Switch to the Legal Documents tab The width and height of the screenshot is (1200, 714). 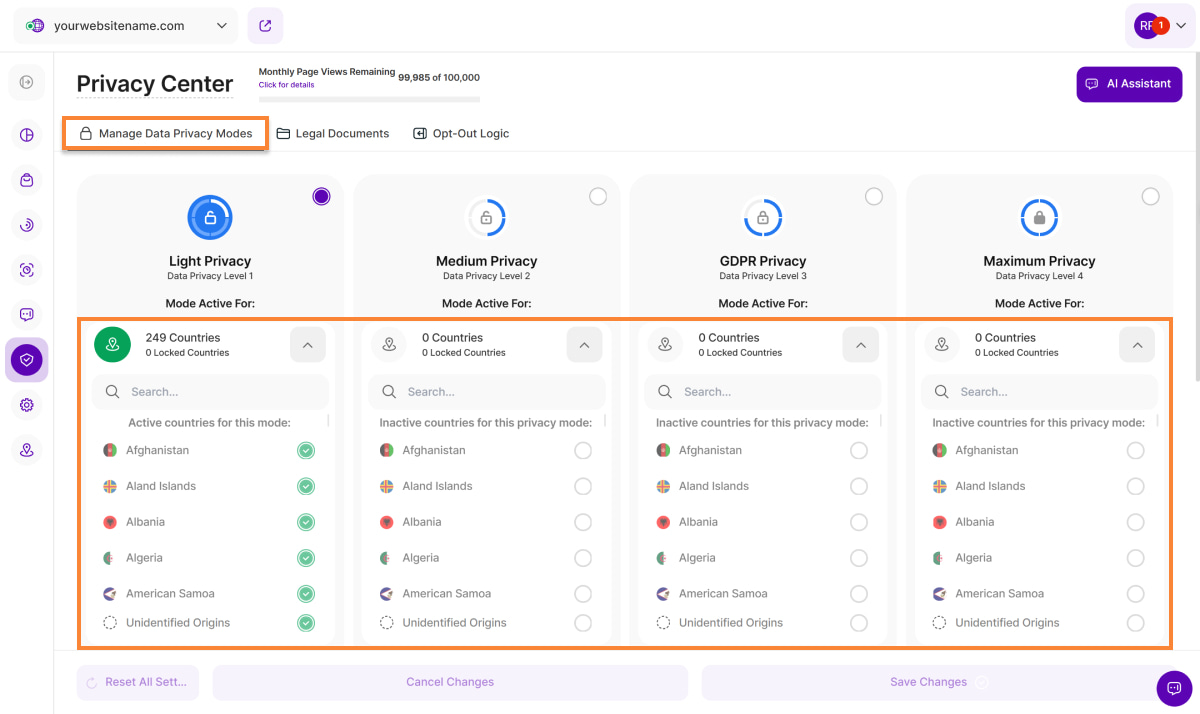[333, 133]
